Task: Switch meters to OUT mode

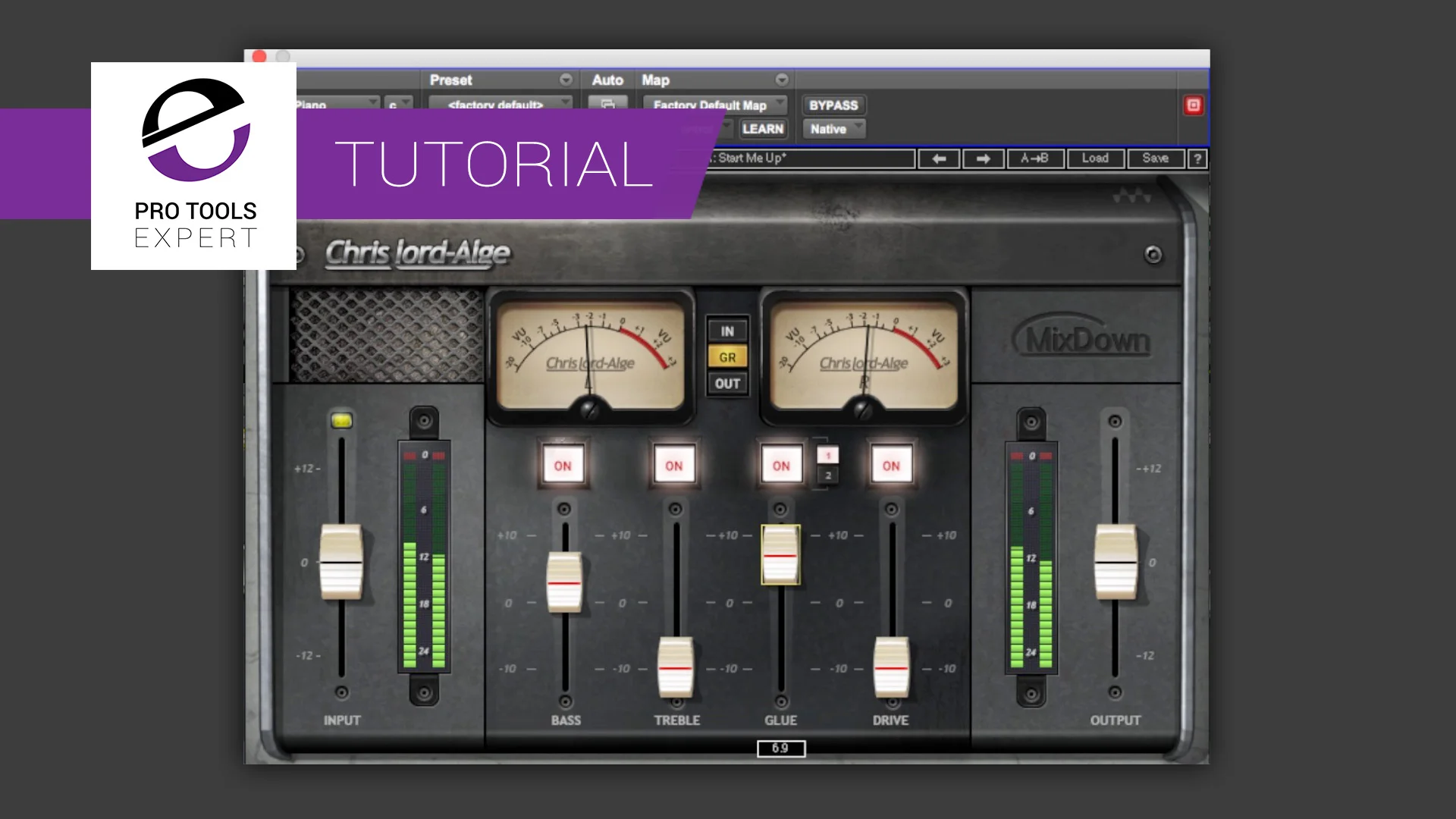Action: pos(726,383)
